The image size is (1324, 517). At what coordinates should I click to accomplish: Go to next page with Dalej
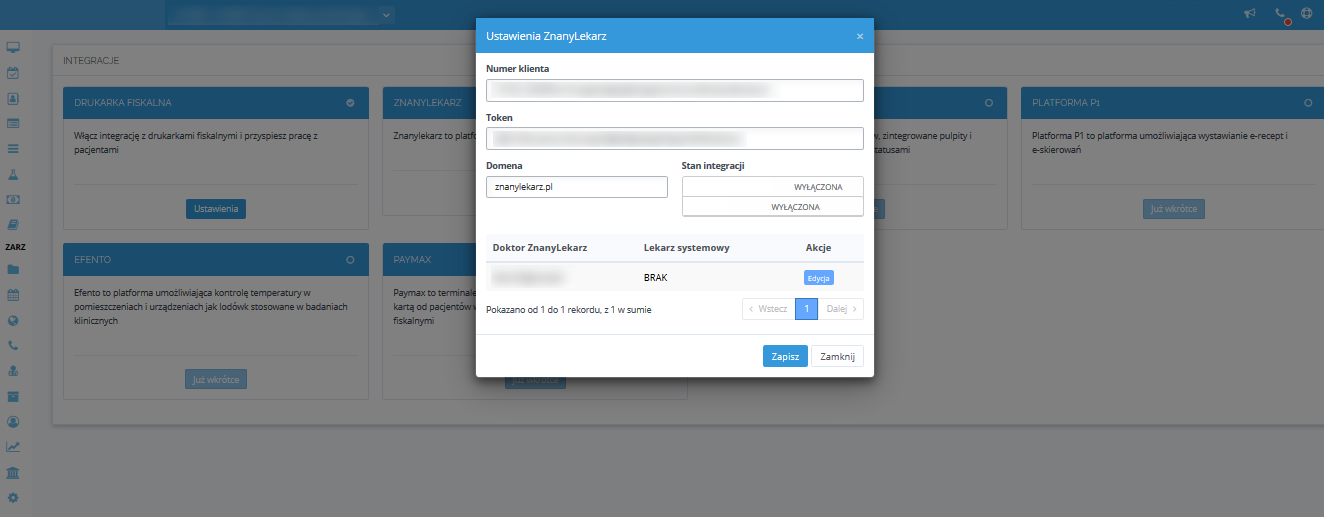841,309
